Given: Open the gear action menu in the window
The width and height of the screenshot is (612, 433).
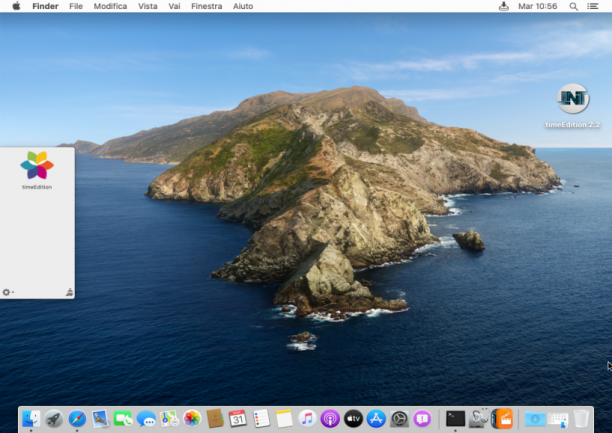Looking at the screenshot, I should pos(7,292).
